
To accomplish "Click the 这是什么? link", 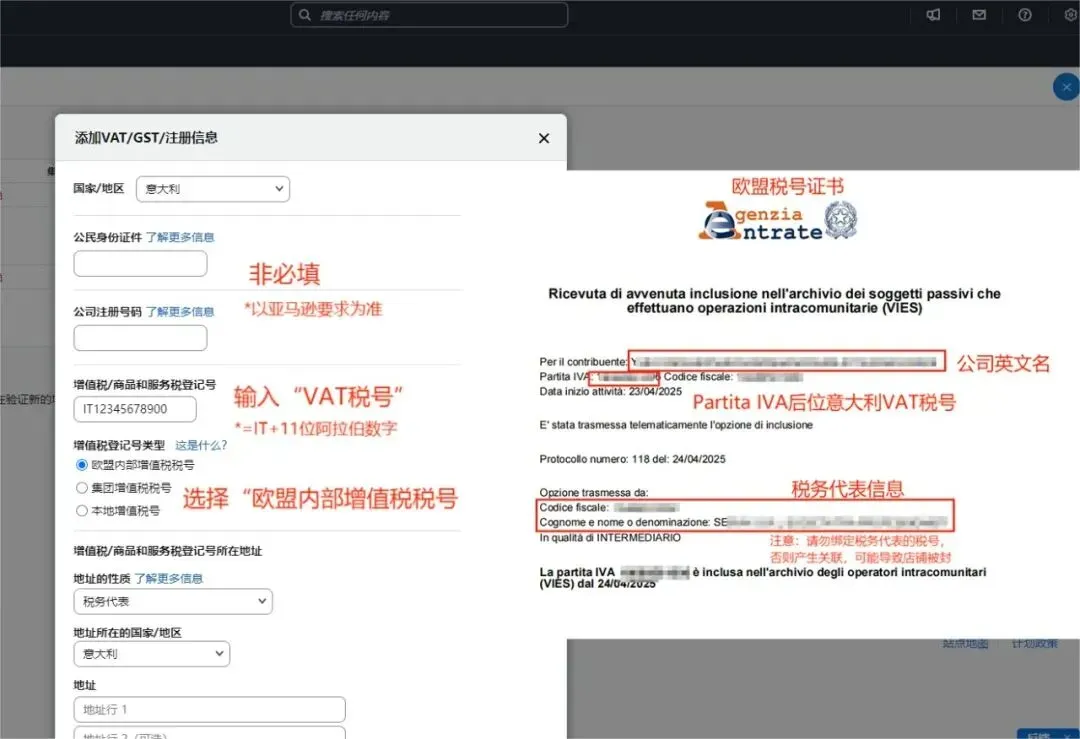I will click(200, 445).
